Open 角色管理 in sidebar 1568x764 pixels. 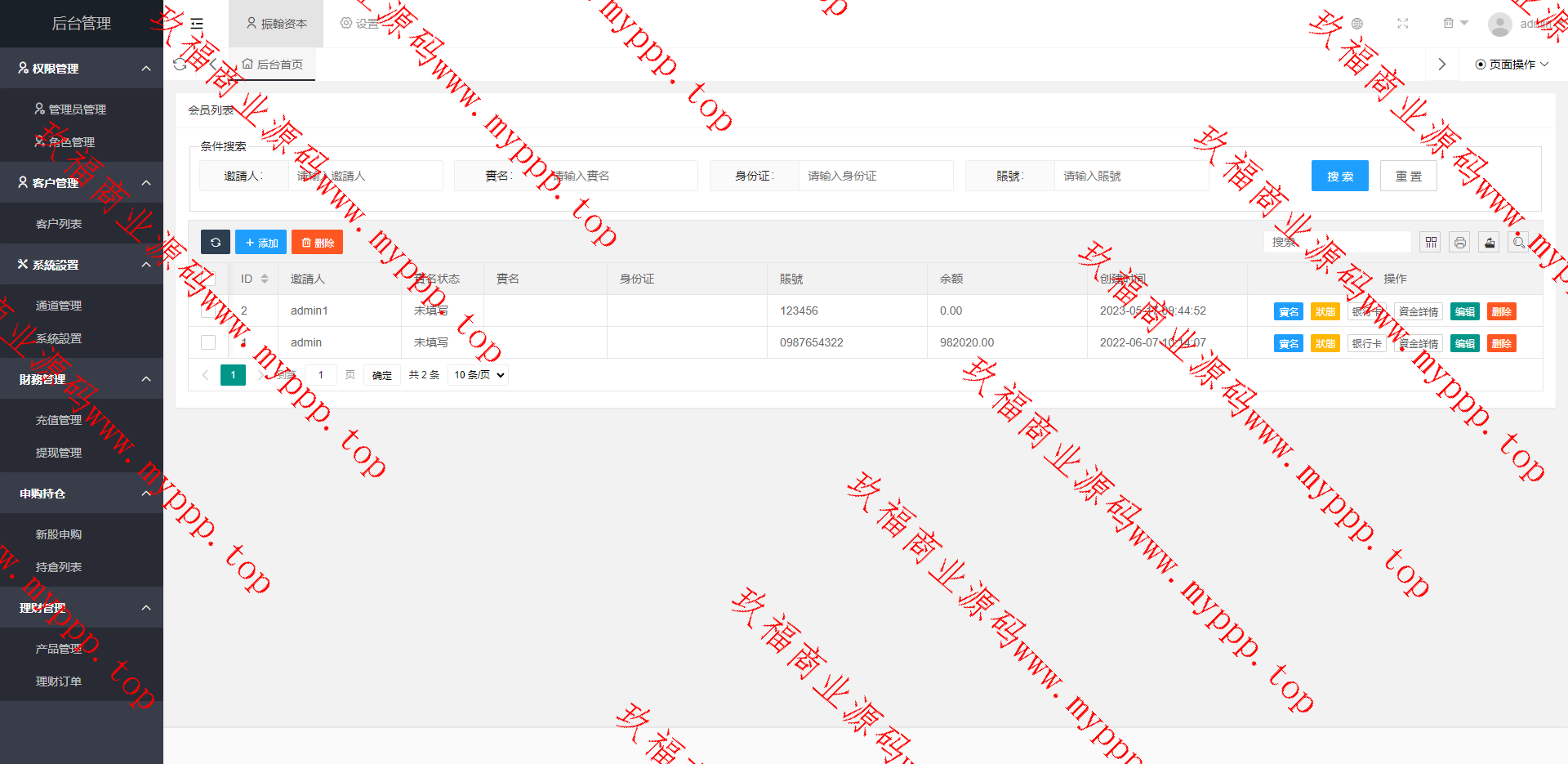[82, 141]
